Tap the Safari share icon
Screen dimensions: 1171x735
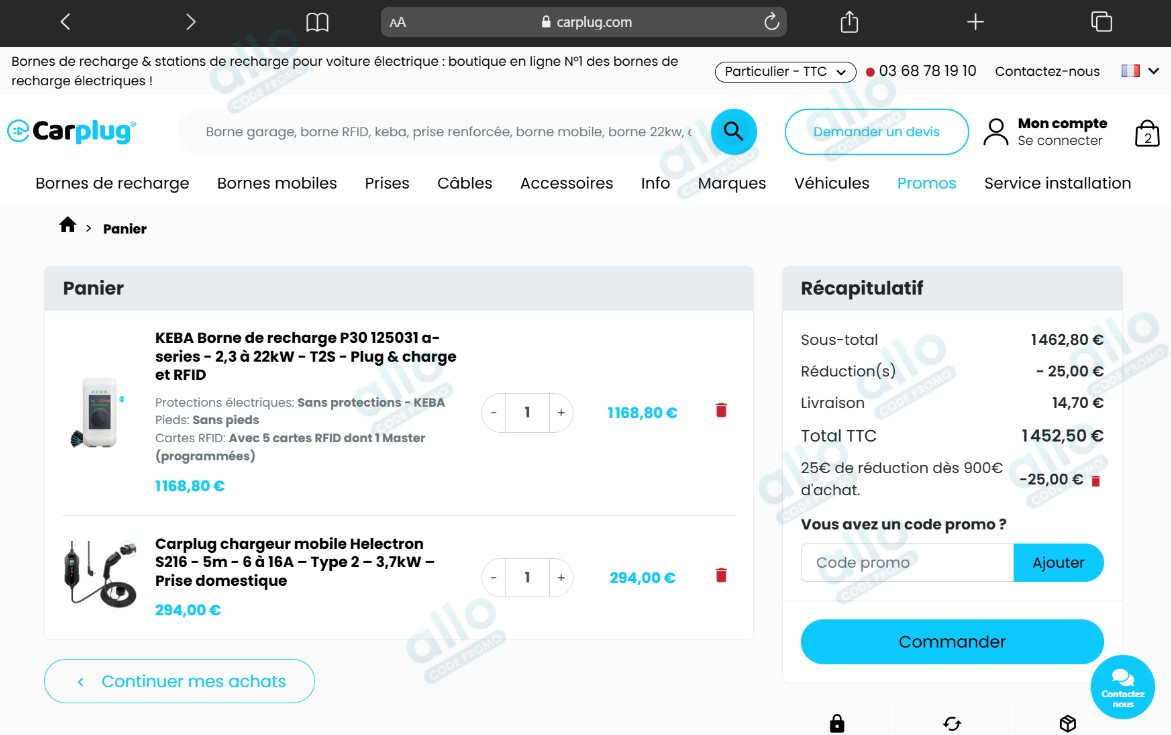point(849,22)
